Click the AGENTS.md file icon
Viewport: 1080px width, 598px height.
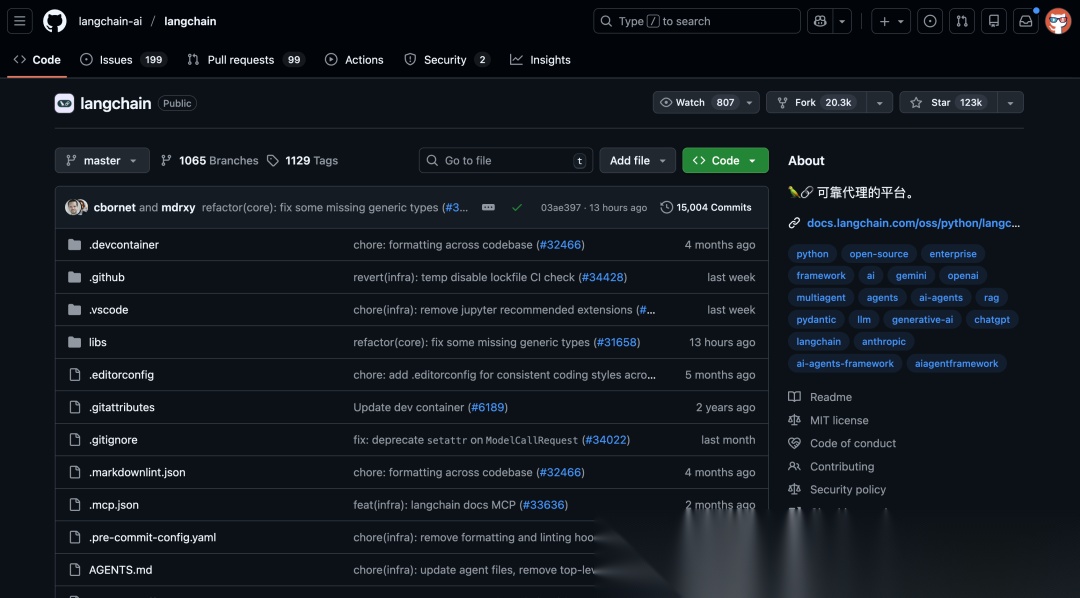pyautogui.click(x=74, y=570)
